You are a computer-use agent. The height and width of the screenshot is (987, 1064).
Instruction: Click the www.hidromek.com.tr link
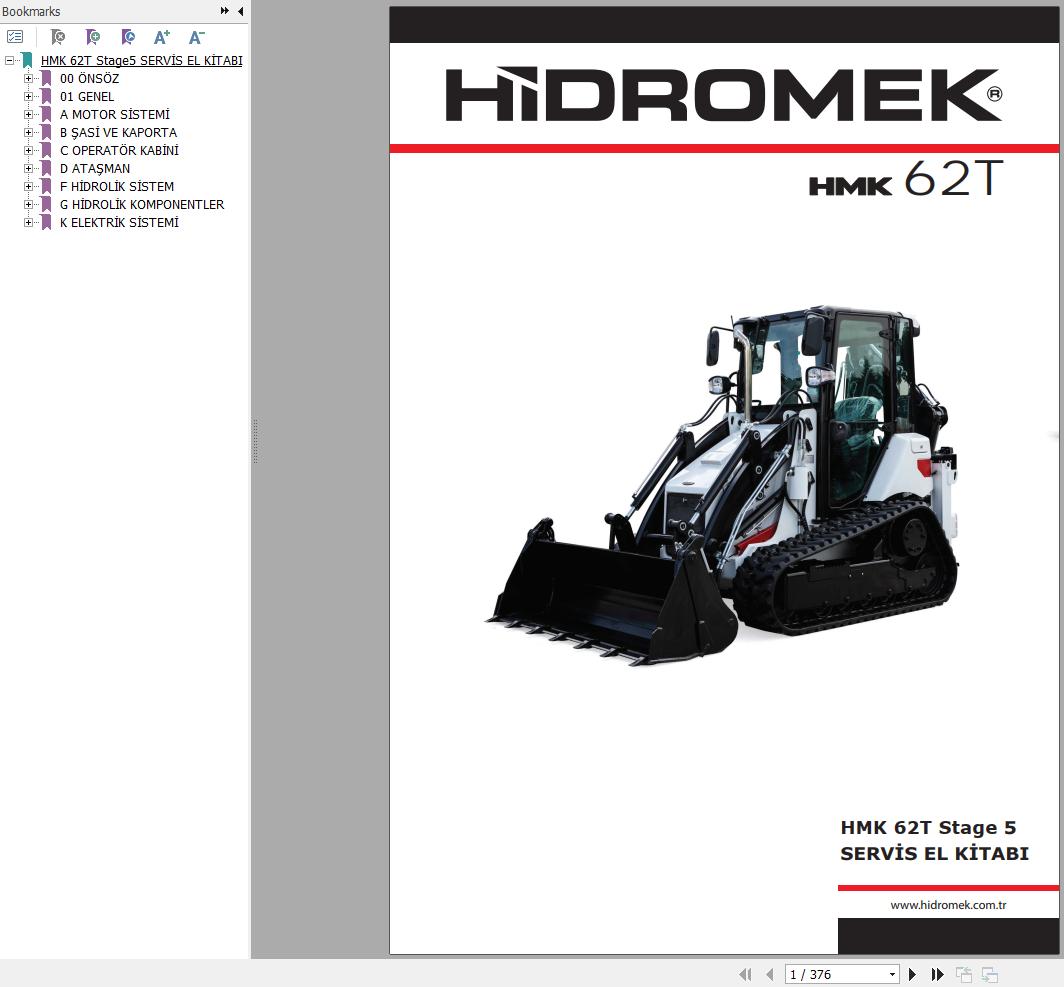coord(948,905)
